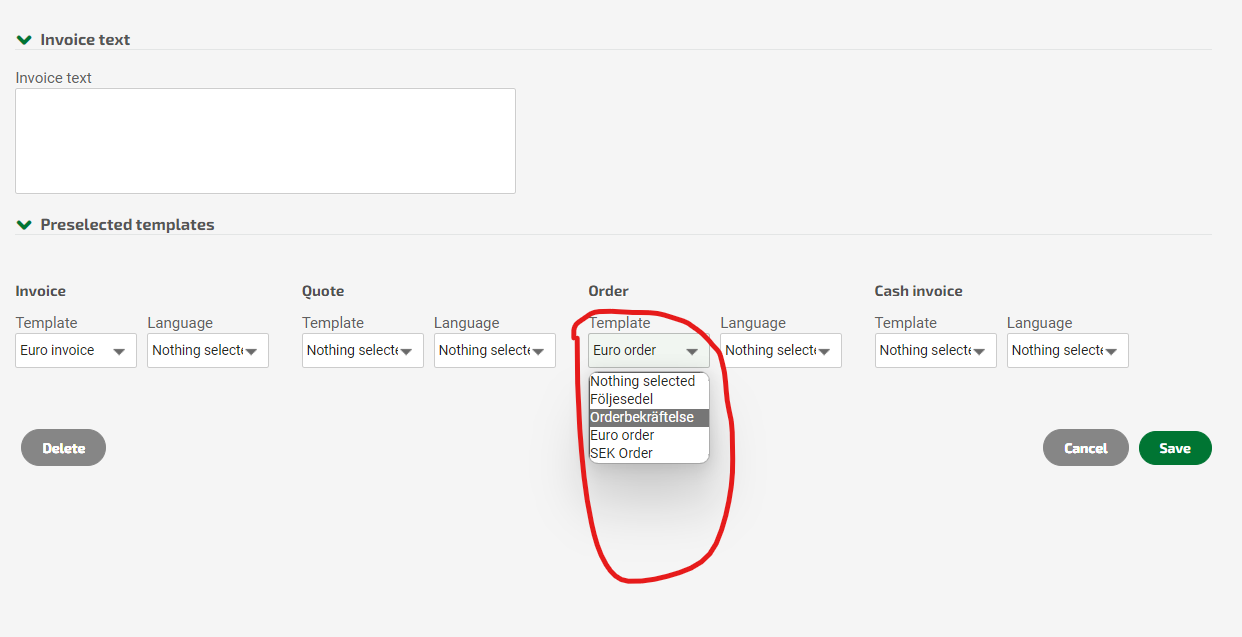Open the Invoice Template dropdown showing Euro invoice
This screenshot has height=637, width=1242.
76,351
